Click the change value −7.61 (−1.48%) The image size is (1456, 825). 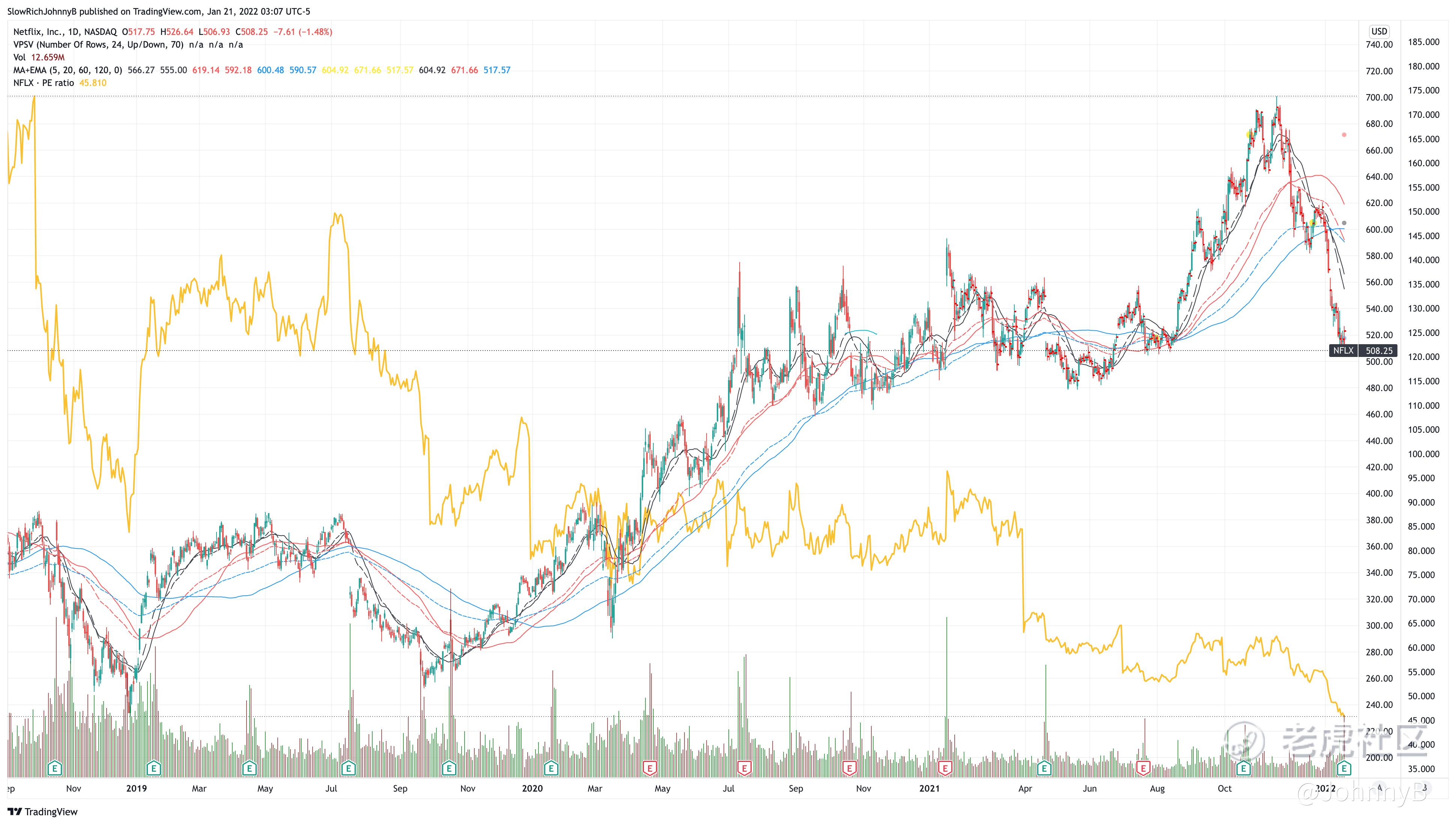click(x=303, y=32)
